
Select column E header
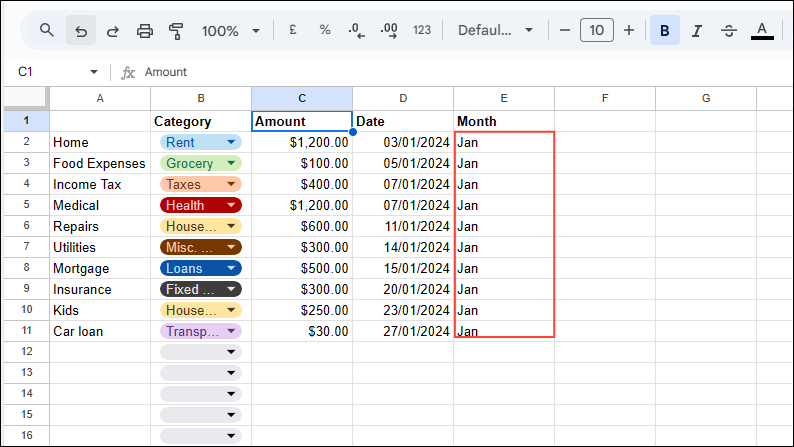click(504, 98)
